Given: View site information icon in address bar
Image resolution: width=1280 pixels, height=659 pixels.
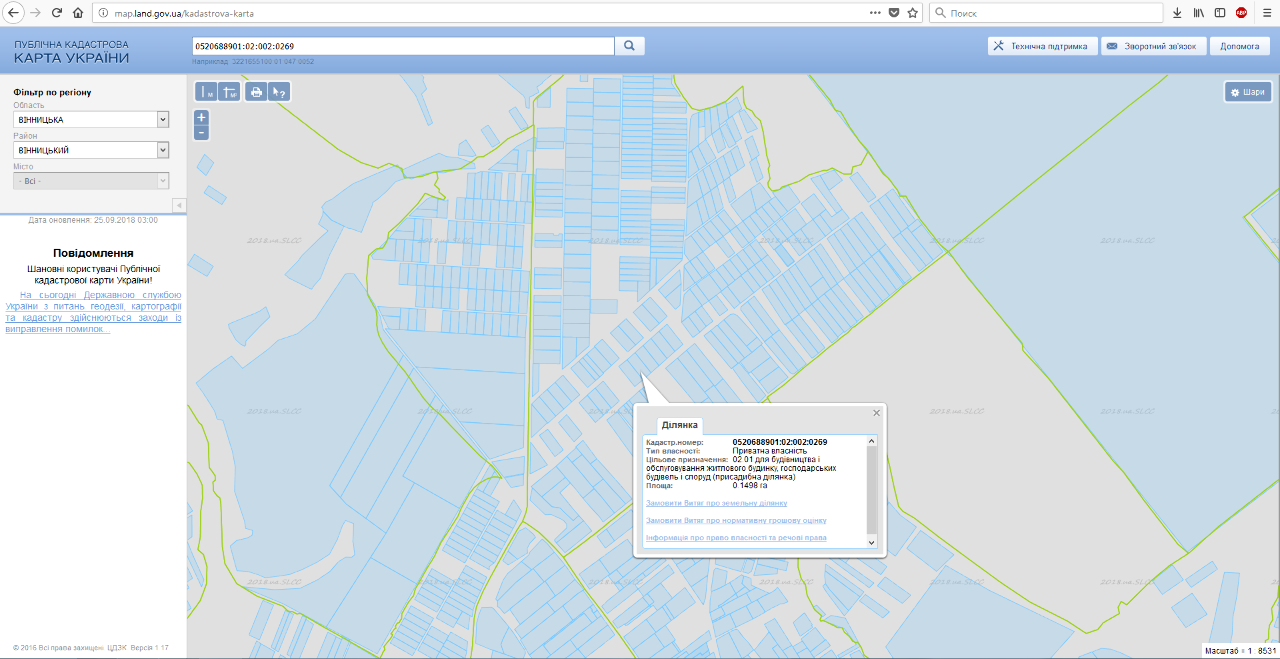Looking at the screenshot, I should pos(103,13).
